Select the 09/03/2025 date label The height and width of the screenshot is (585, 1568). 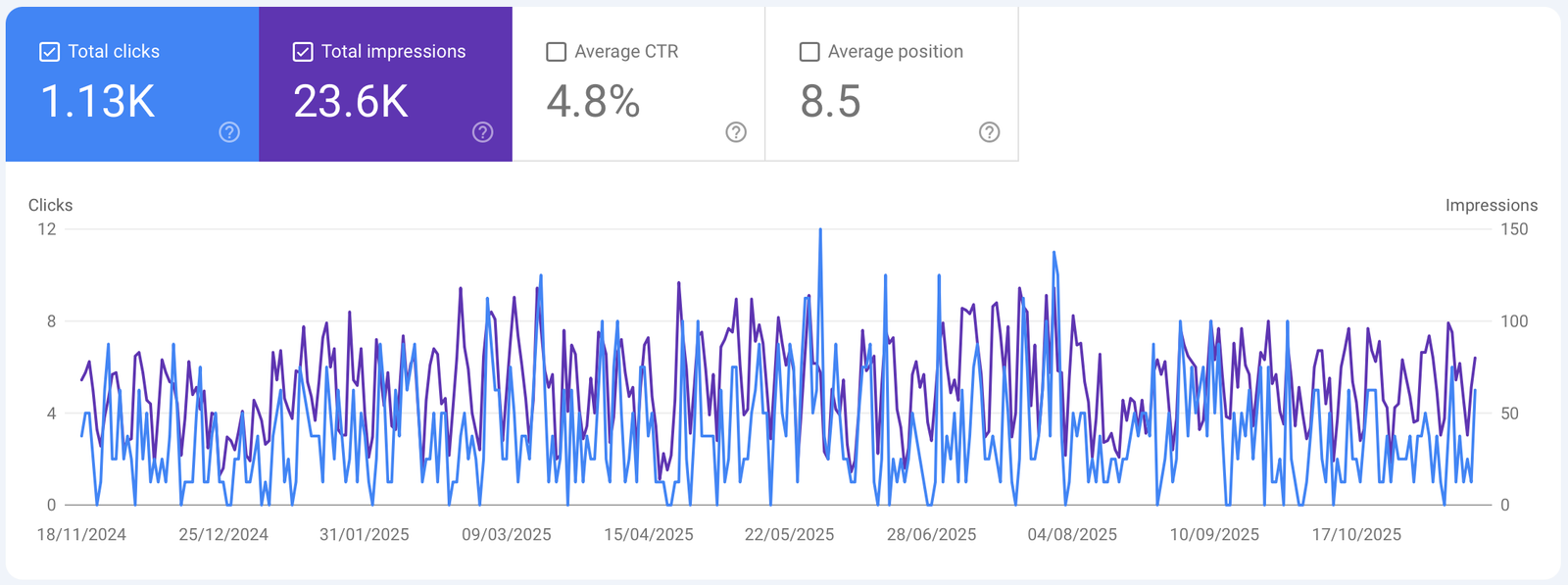tap(506, 535)
